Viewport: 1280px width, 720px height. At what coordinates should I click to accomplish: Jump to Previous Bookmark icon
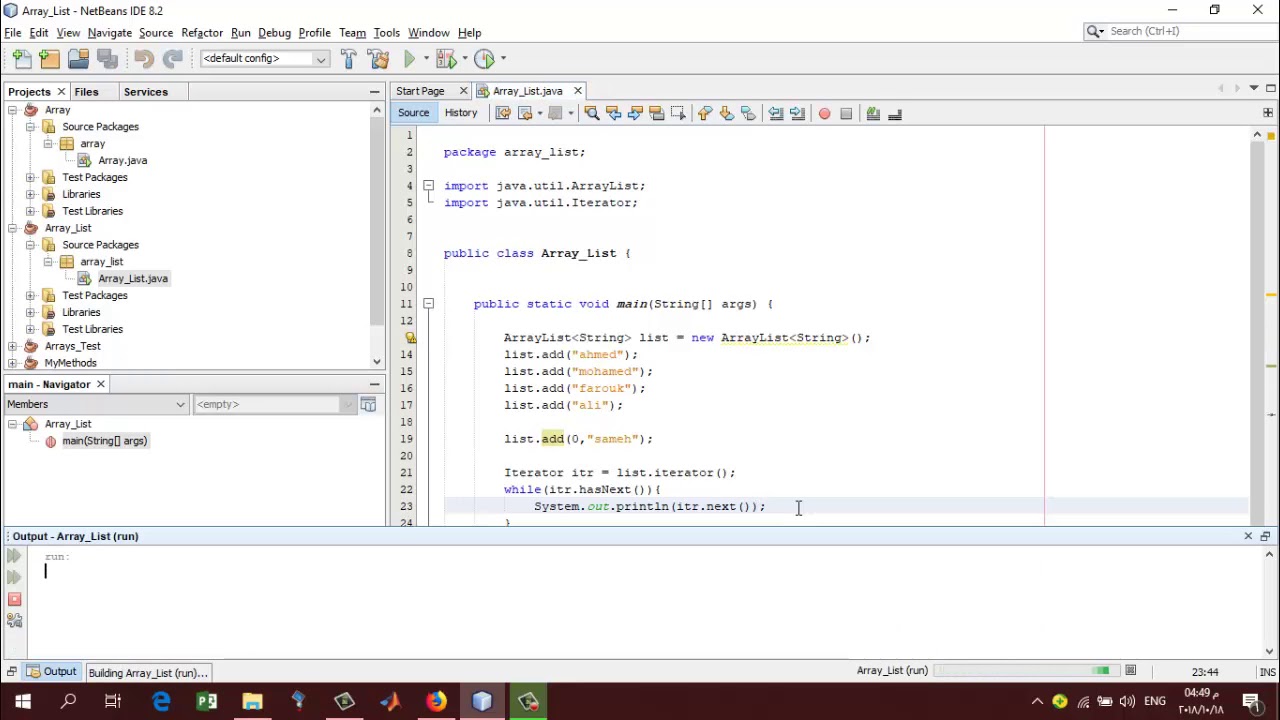705,113
